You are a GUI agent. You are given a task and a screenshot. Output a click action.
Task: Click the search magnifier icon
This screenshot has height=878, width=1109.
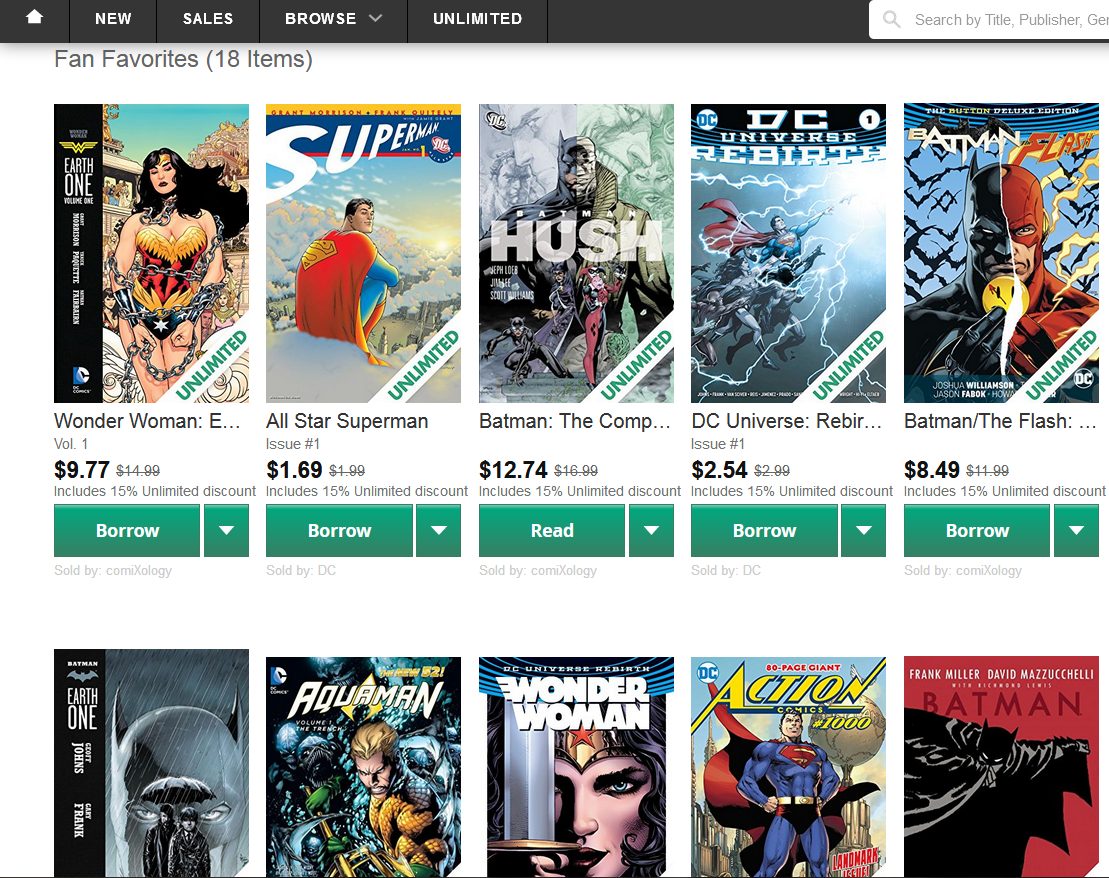pos(892,19)
